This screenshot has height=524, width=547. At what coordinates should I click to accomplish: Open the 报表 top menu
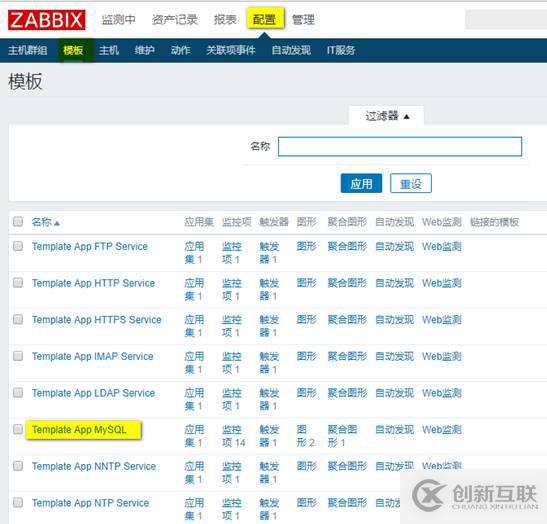[225, 20]
